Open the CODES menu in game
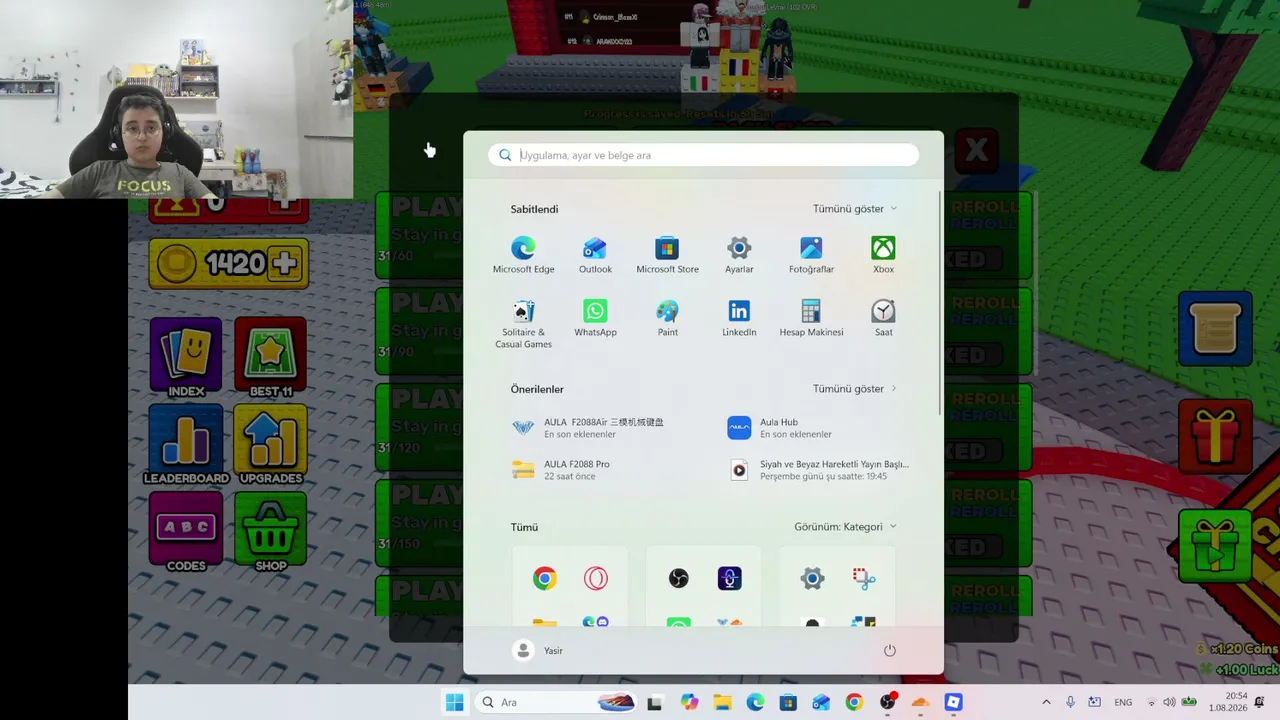The height and width of the screenshot is (720, 1280). [186, 533]
